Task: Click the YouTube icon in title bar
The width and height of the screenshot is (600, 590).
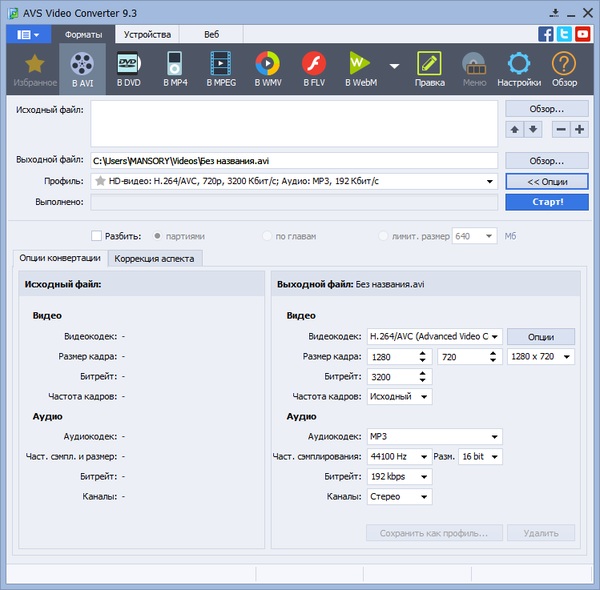Action: coord(582,33)
